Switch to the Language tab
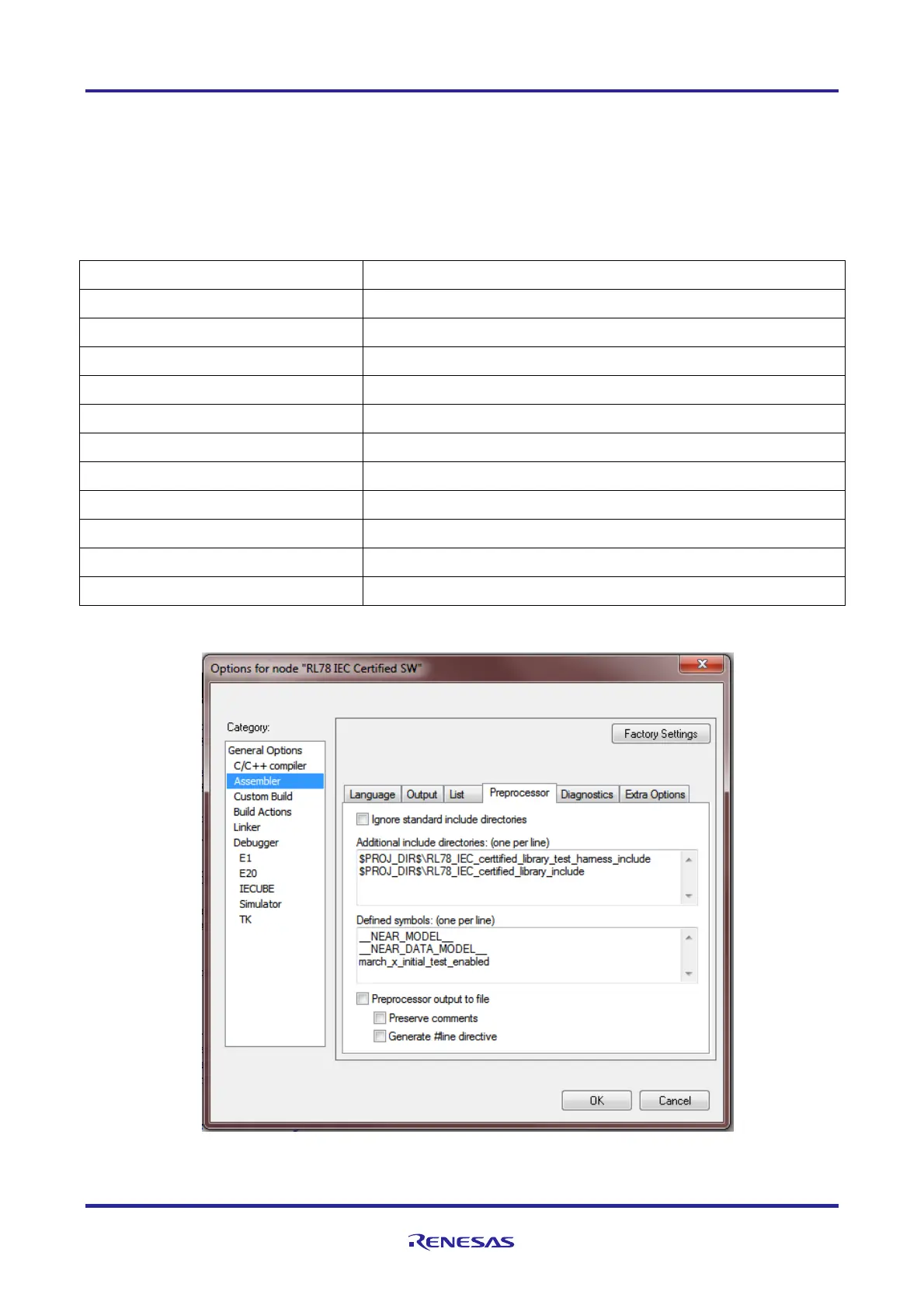The width and height of the screenshot is (924, 1308). [x=372, y=795]
